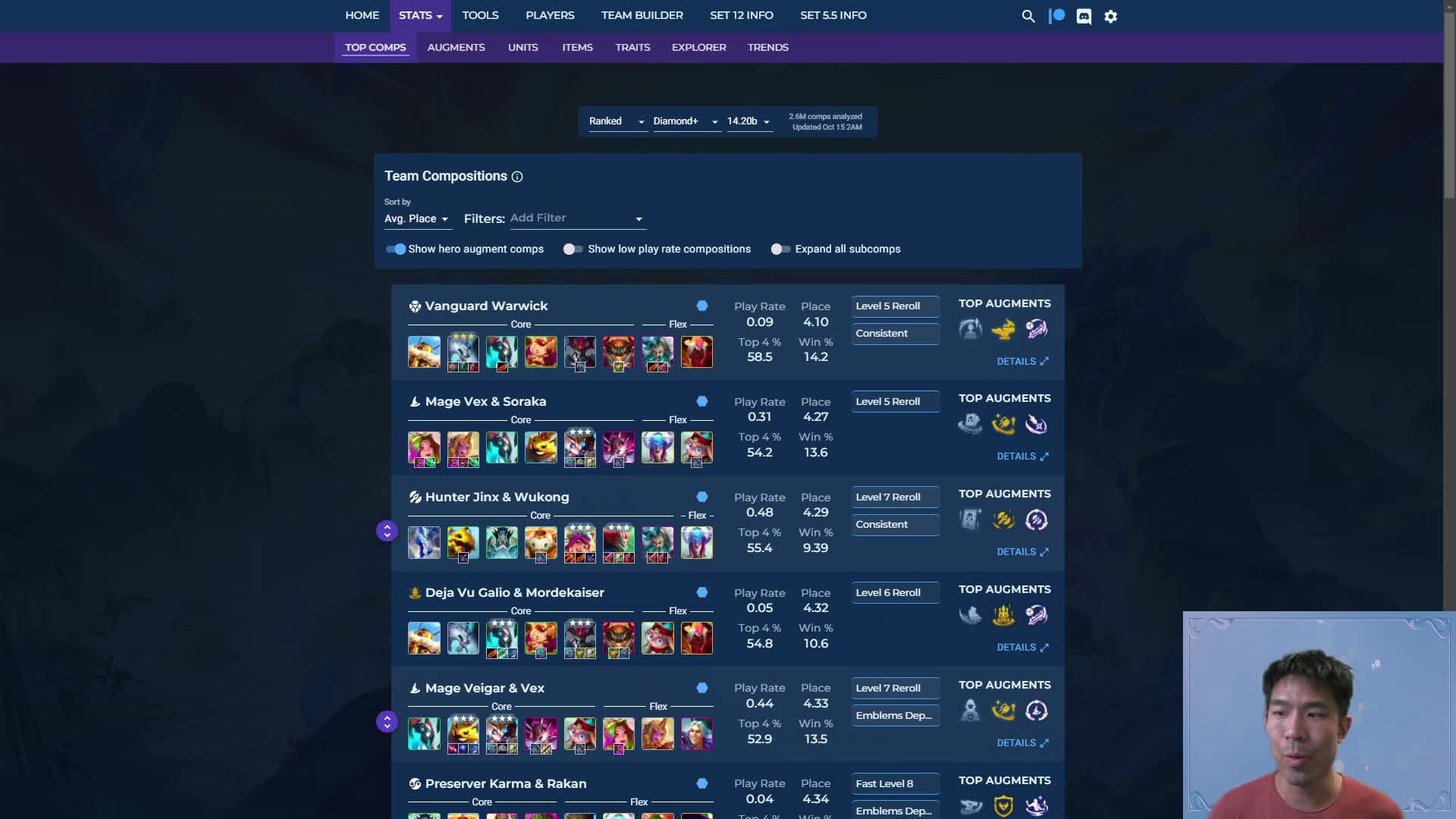Click blue hexagon marker on Hunter Jinx & Wukong
Viewport: 1456px width, 819px height.
pyautogui.click(x=702, y=497)
